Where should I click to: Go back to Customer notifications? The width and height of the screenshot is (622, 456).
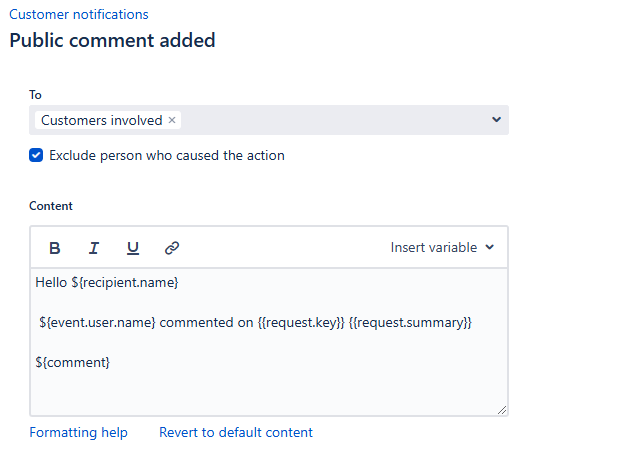click(79, 14)
